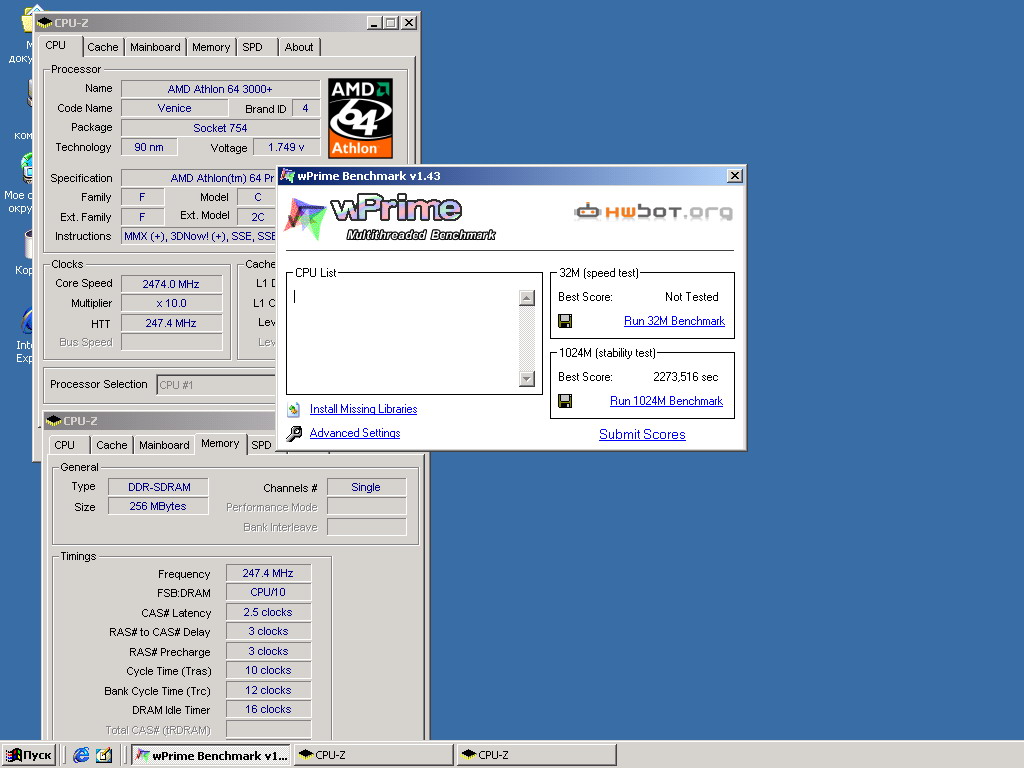
Task: Switch to Cache tab in top CPU-Z
Action: [103, 47]
